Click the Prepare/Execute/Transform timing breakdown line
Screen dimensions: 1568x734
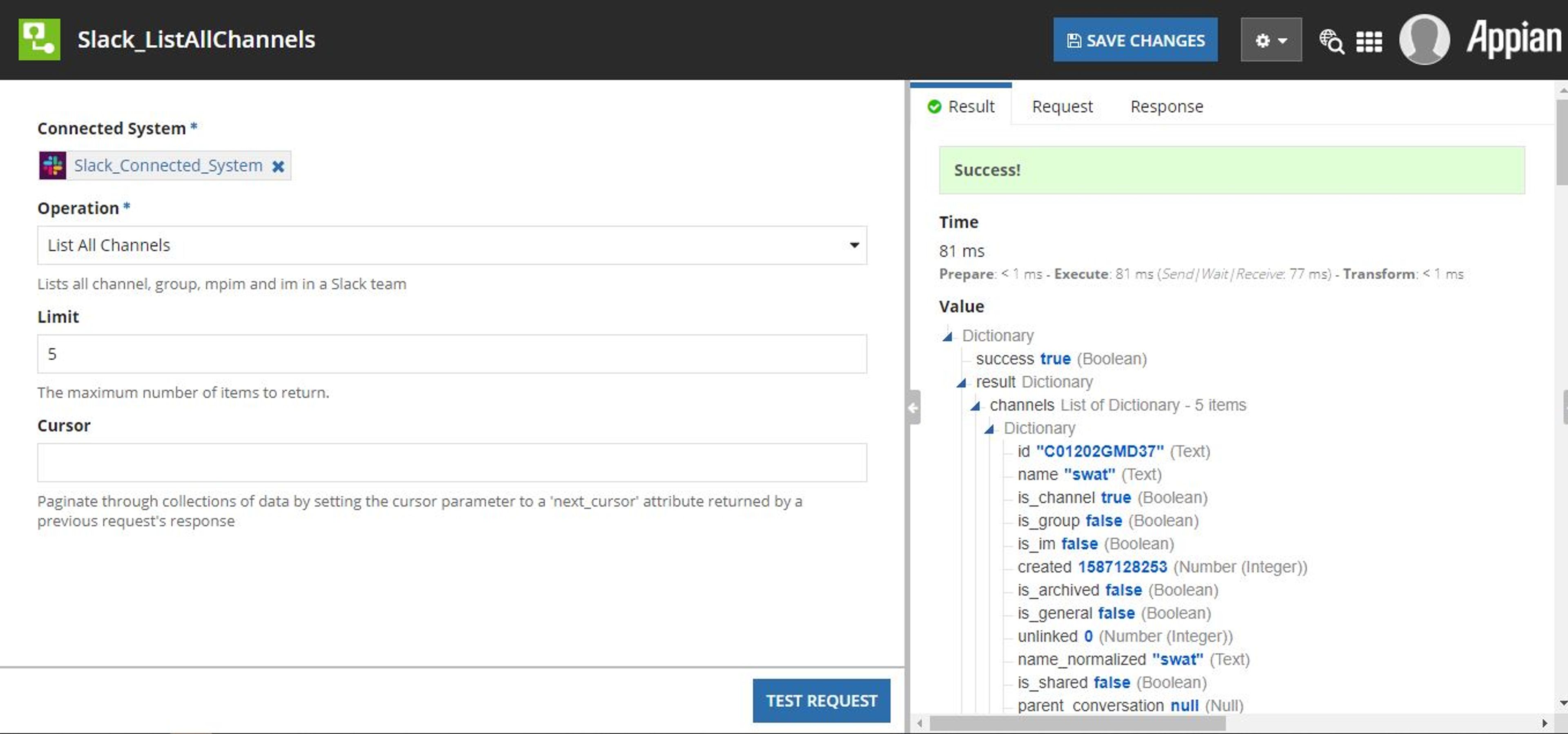click(1201, 274)
